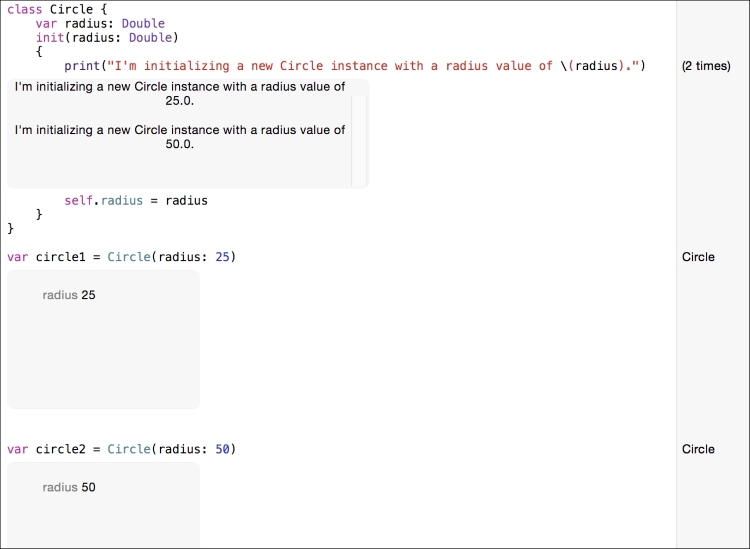Select the Circle result beside circle1 line

click(x=698, y=257)
